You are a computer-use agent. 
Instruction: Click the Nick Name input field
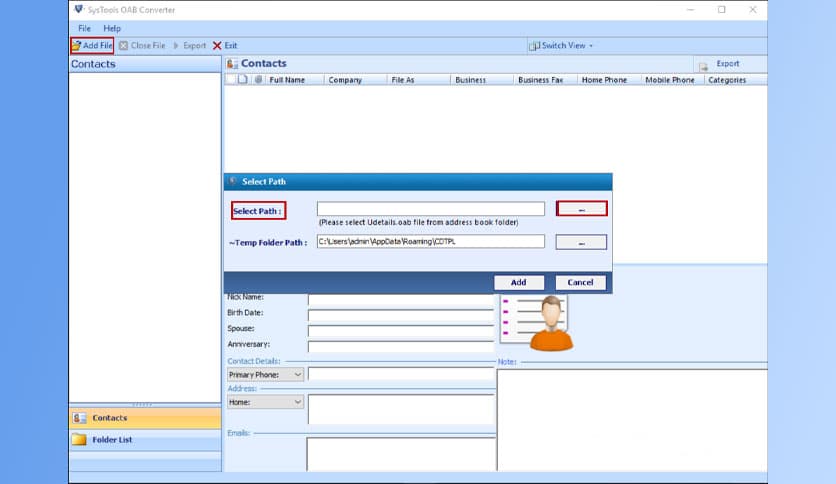(x=401, y=300)
